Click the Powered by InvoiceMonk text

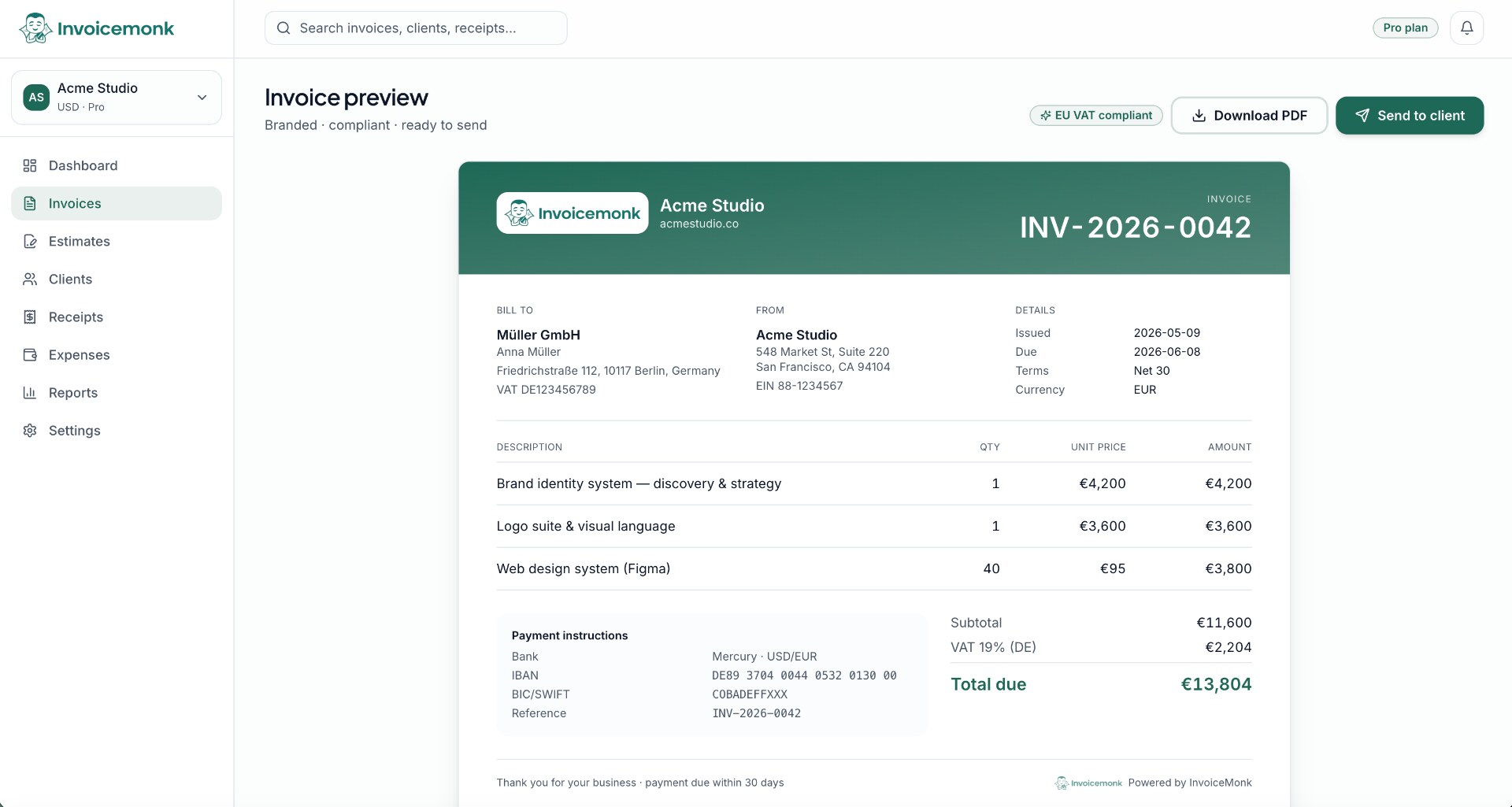1190,783
